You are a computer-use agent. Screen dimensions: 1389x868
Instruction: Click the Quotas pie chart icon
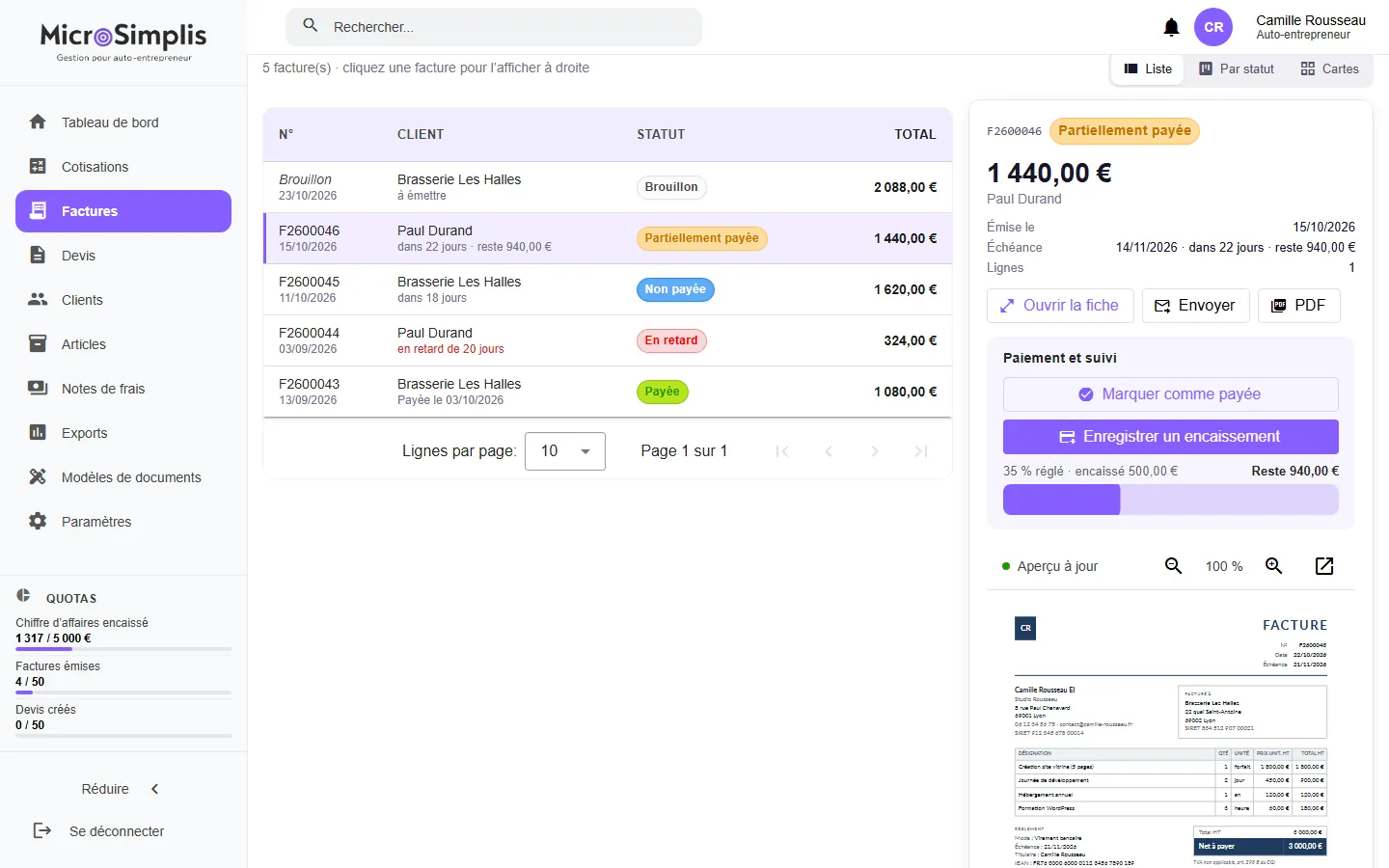23,596
